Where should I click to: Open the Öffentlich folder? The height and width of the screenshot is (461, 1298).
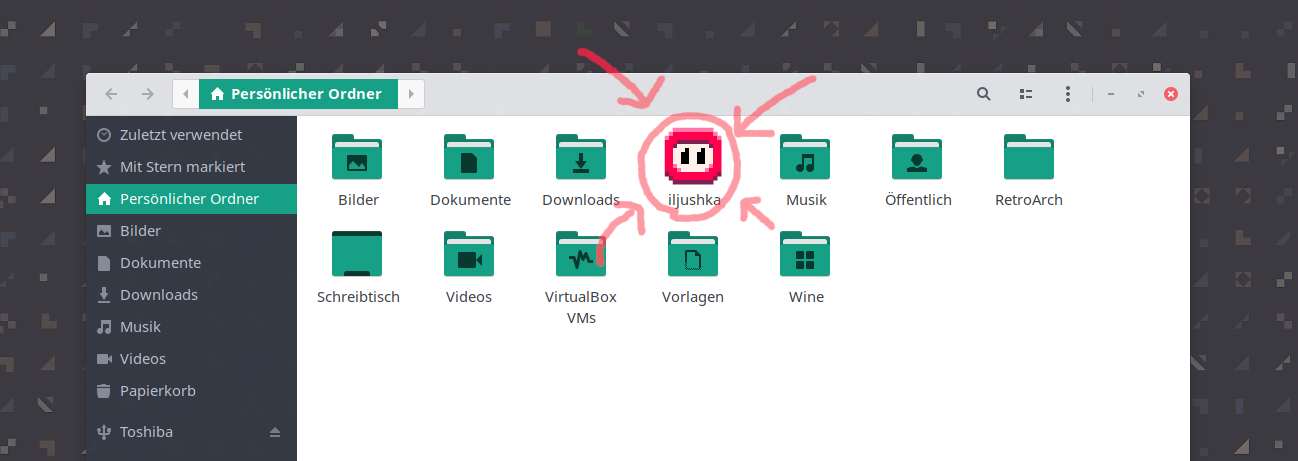[917, 158]
